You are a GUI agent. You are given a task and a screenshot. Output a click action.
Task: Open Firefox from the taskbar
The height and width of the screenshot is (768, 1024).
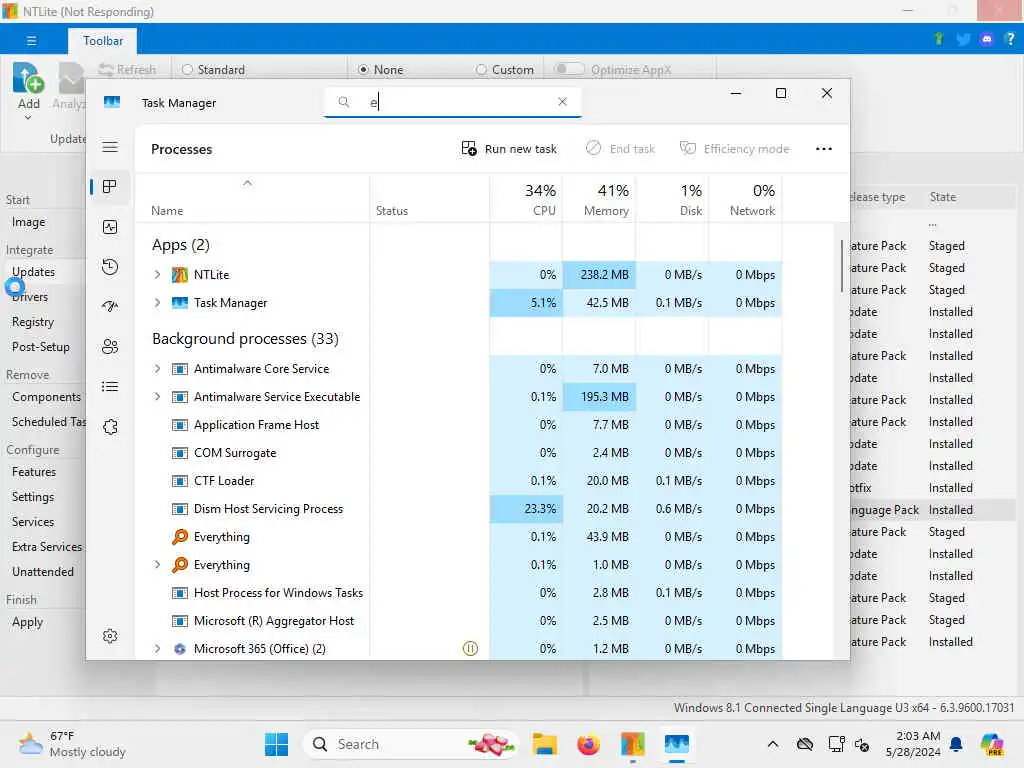[588, 744]
